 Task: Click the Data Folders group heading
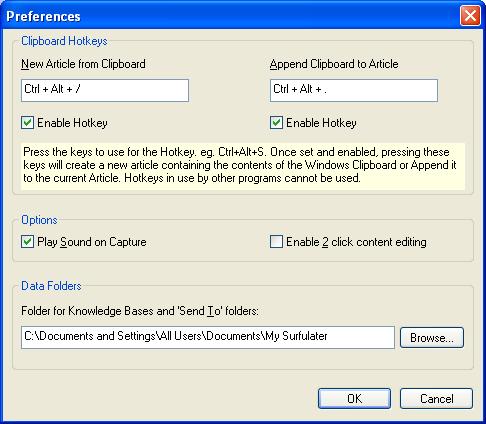coord(51,286)
